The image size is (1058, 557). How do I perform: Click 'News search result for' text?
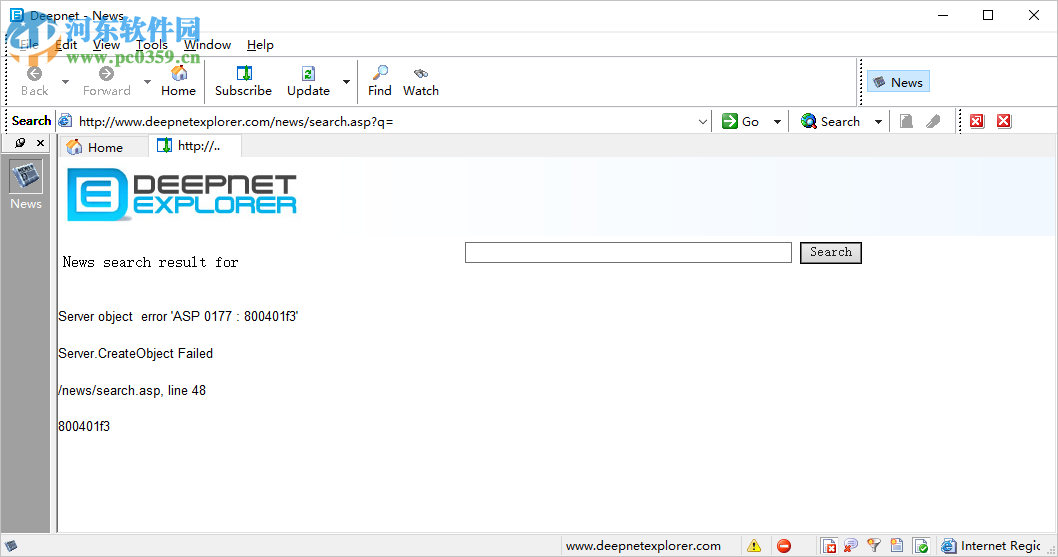coord(150,262)
